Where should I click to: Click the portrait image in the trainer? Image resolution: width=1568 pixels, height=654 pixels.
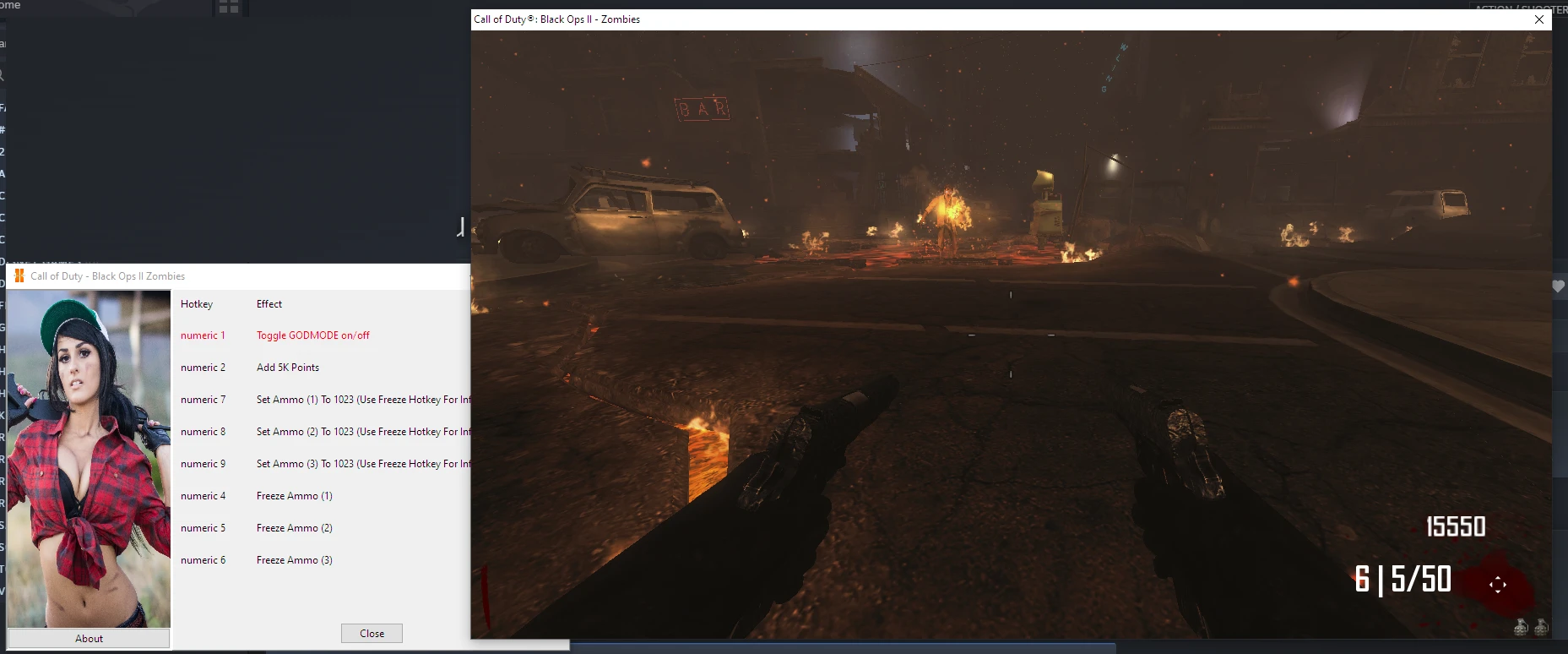click(90, 459)
